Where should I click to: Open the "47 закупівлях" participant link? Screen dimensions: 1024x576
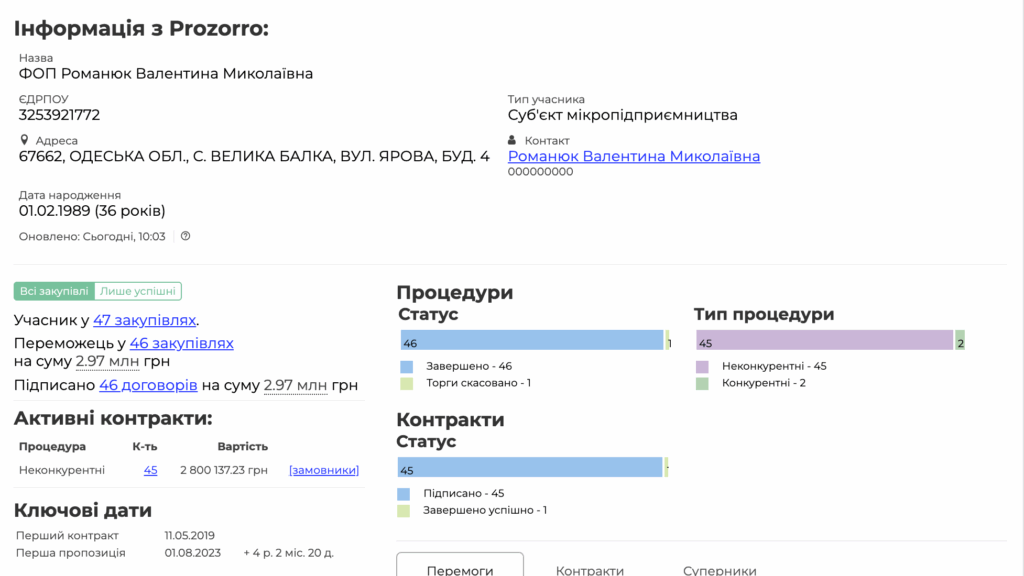[144, 321]
